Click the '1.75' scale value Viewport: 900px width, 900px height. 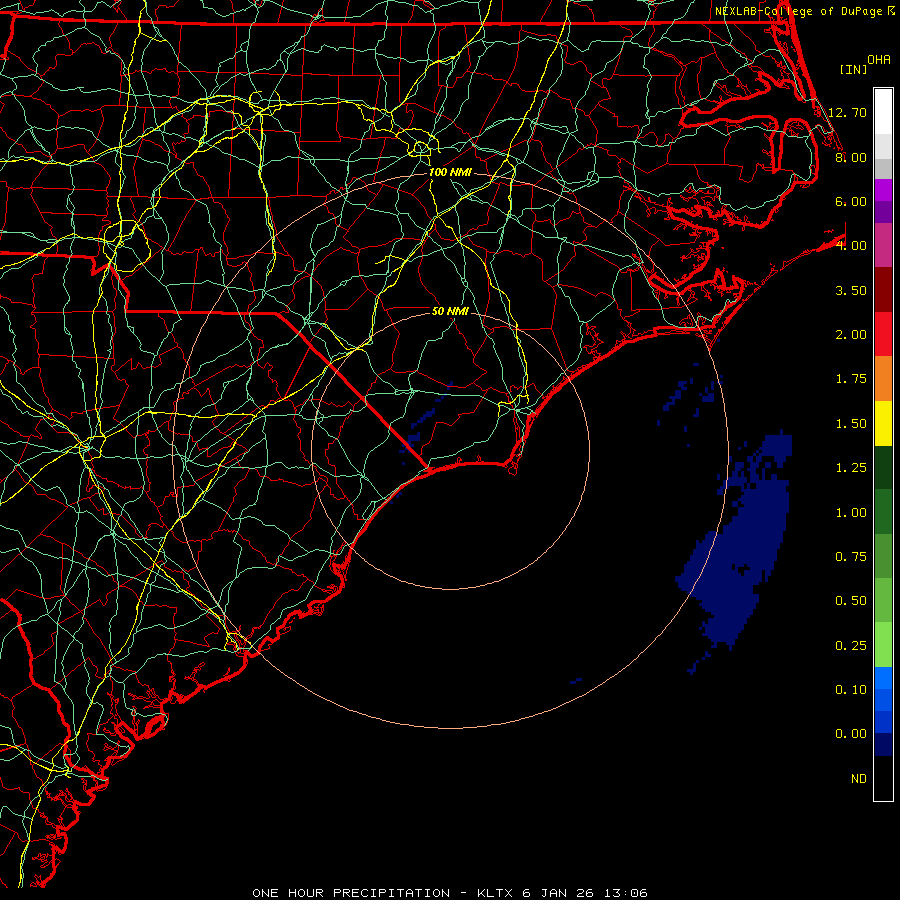click(851, 379)
